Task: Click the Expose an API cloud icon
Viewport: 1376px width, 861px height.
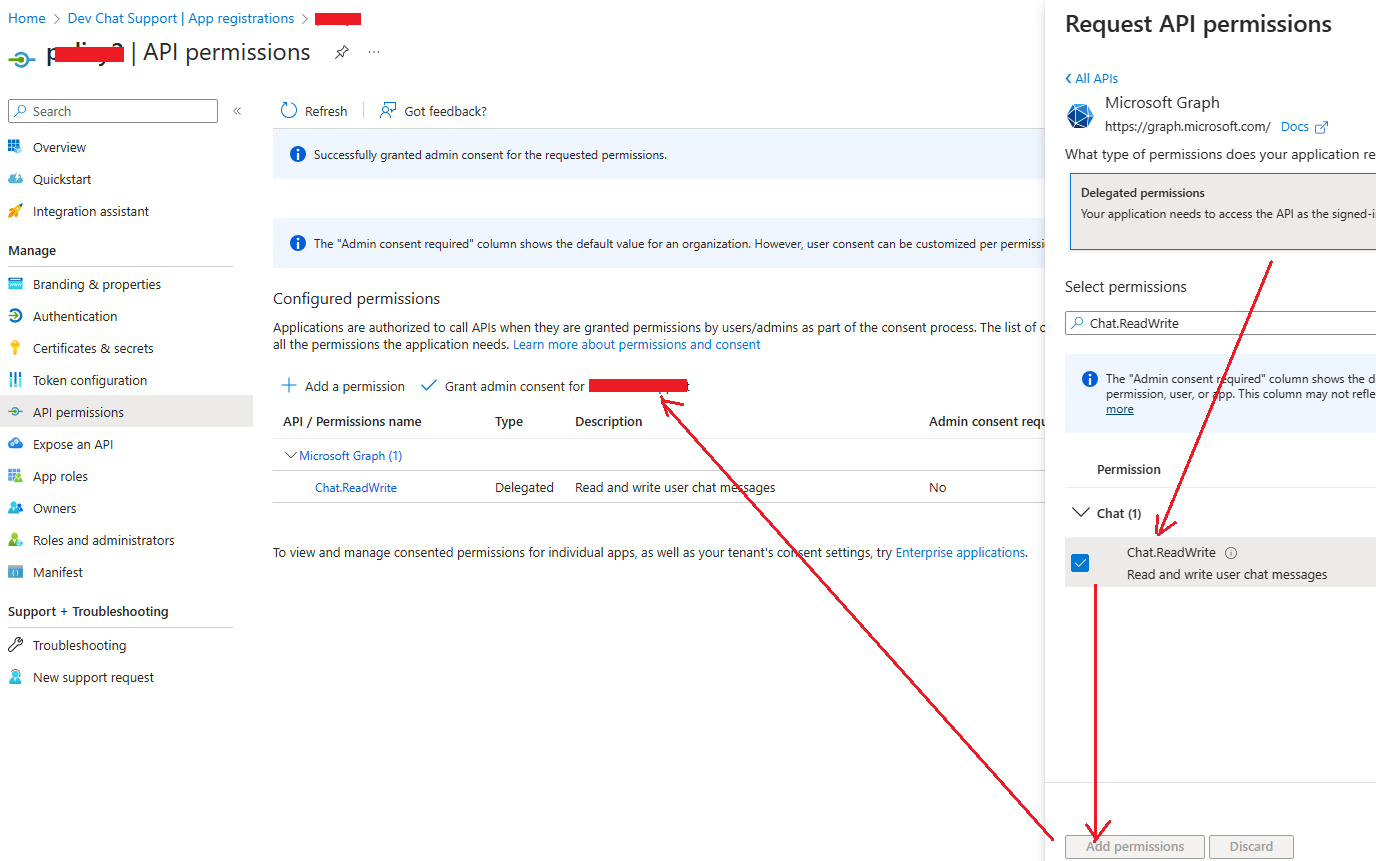Action: [x=15, y=444]
